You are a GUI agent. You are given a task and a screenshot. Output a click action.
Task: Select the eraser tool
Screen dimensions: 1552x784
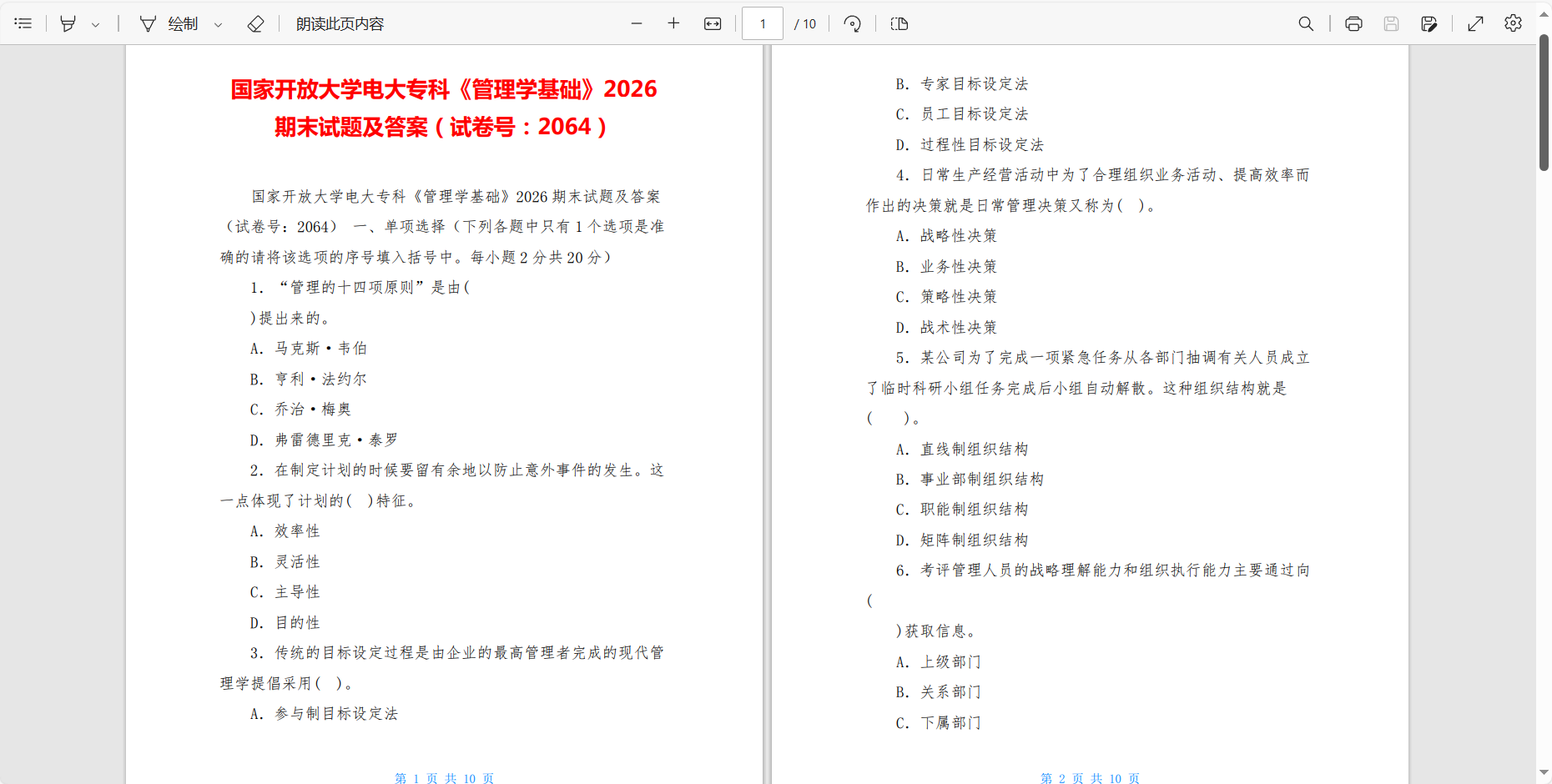click(x=256, y=23)
